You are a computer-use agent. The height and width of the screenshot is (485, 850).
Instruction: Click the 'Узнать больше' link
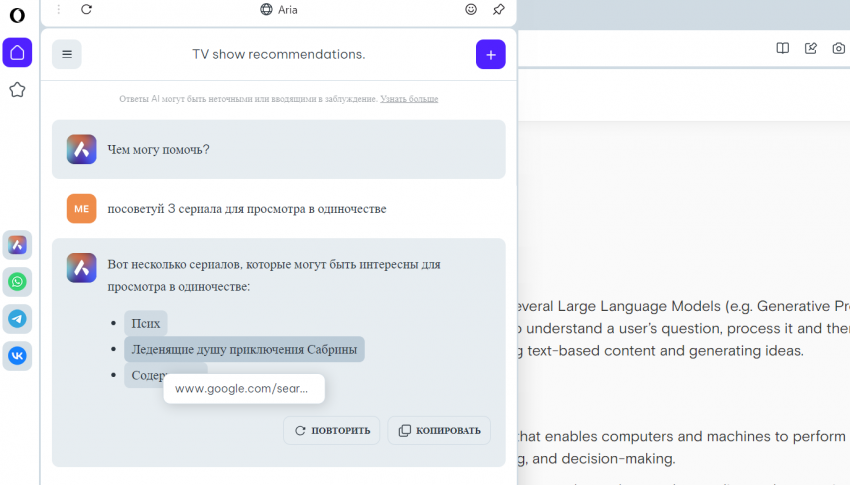[409, 99]
